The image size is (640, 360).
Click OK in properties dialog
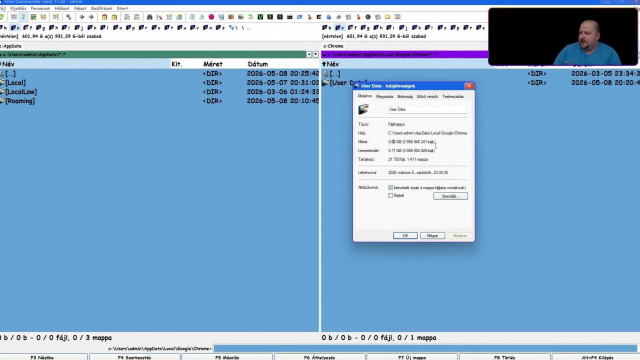(405, 236)
